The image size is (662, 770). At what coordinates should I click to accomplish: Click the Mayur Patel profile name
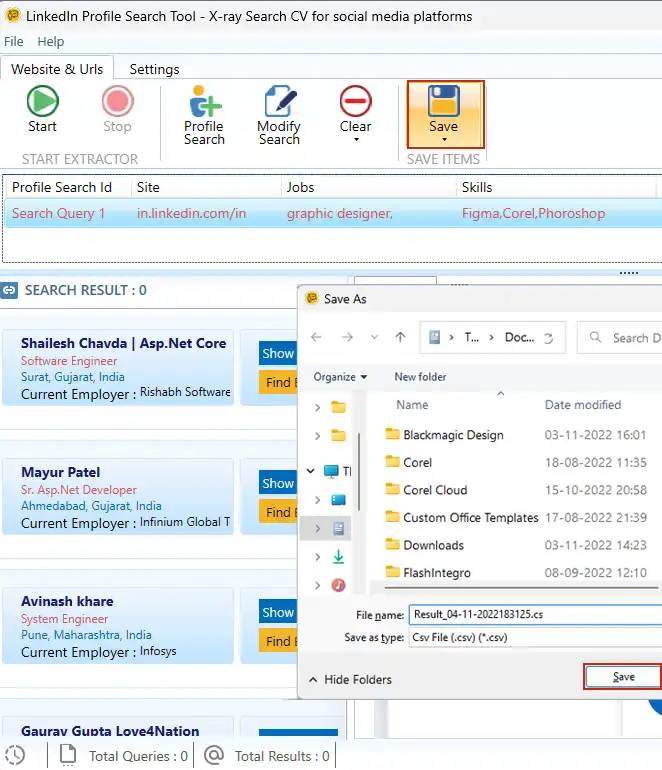coord(60,472)
